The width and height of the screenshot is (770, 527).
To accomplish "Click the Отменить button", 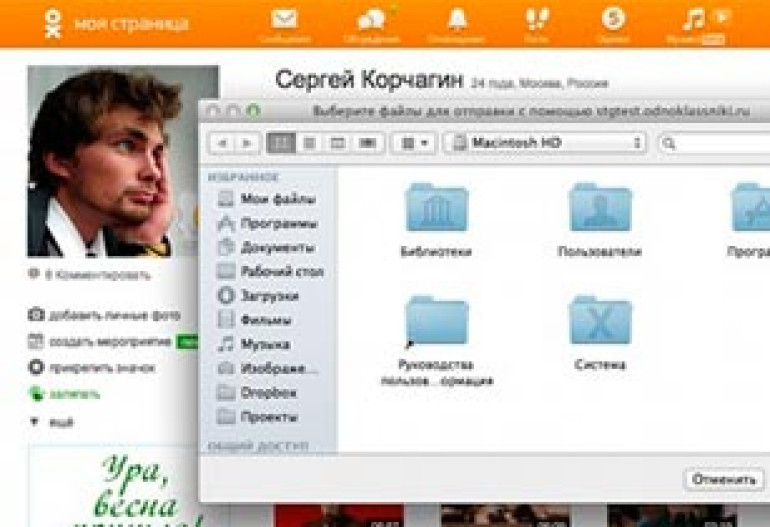I will pos(723,479).
